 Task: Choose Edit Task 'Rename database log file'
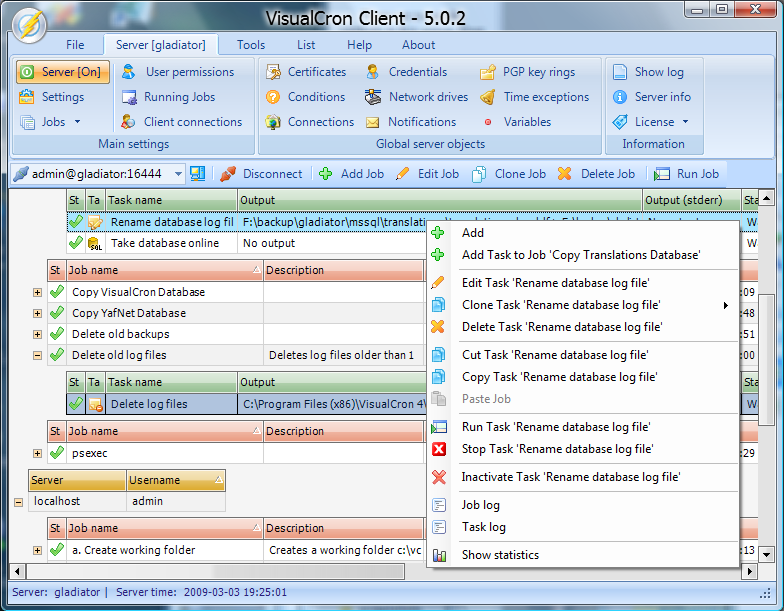(583, 283)
